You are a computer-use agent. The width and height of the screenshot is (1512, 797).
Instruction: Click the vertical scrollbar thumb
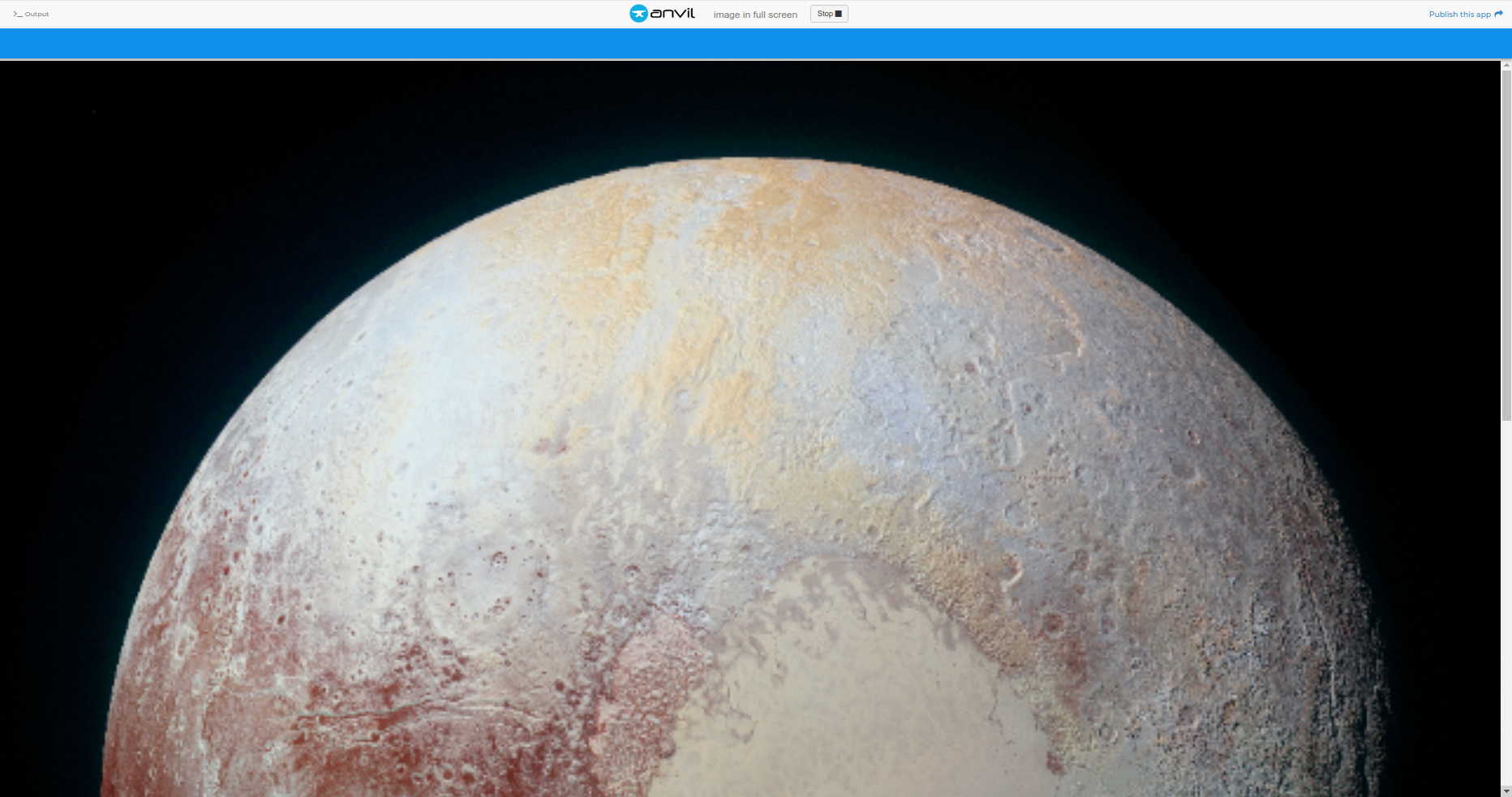pyautogui.click(x=1506, y=245)
